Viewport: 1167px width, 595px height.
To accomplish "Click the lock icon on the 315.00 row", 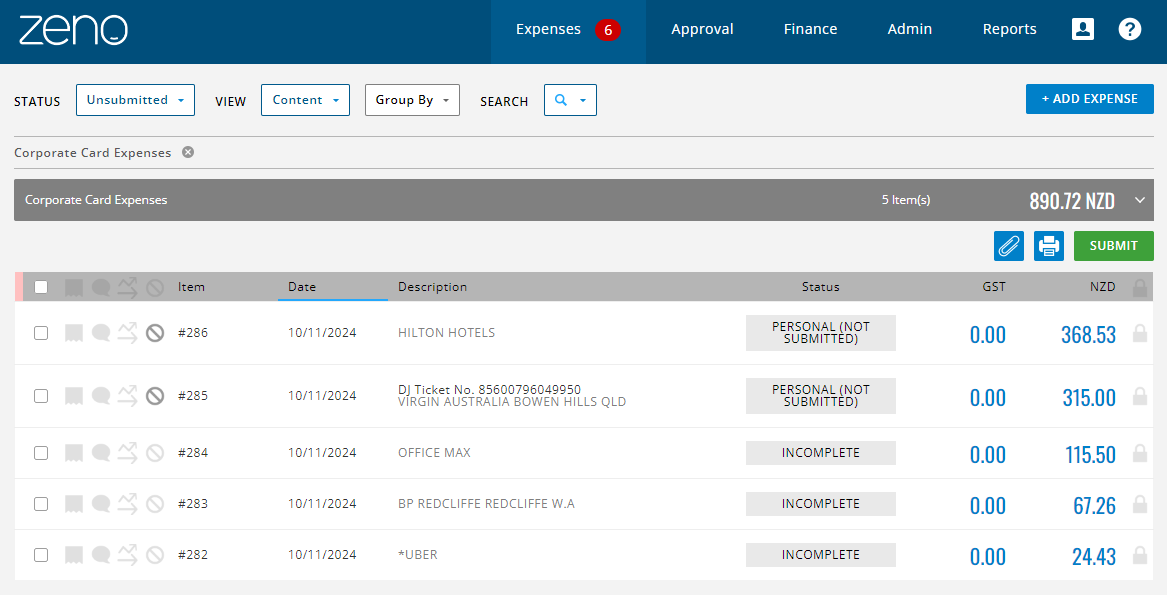I will pyautogui.click(x=1139, y=396).
